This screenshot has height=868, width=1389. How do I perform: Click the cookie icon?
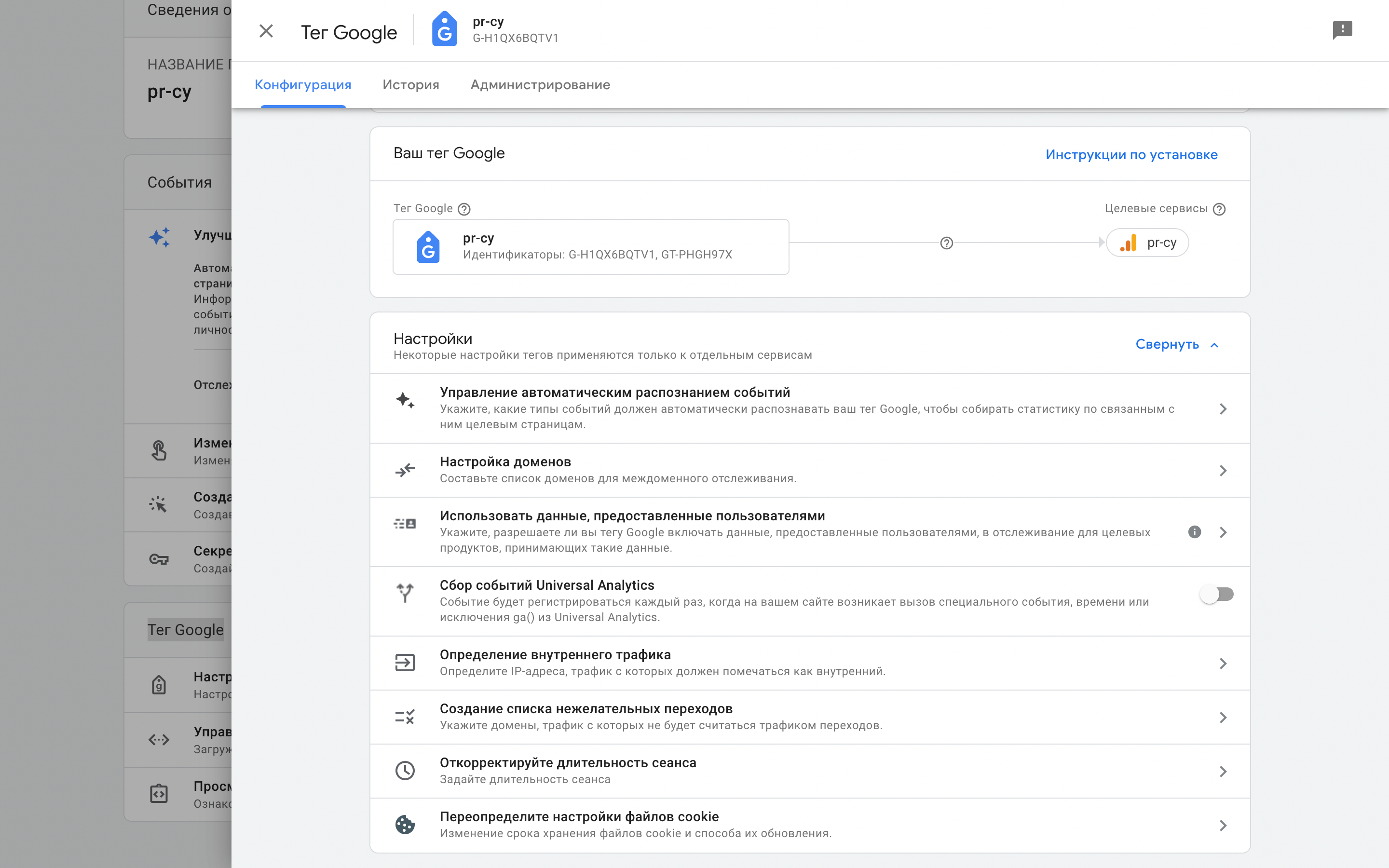tap(405, 825)
